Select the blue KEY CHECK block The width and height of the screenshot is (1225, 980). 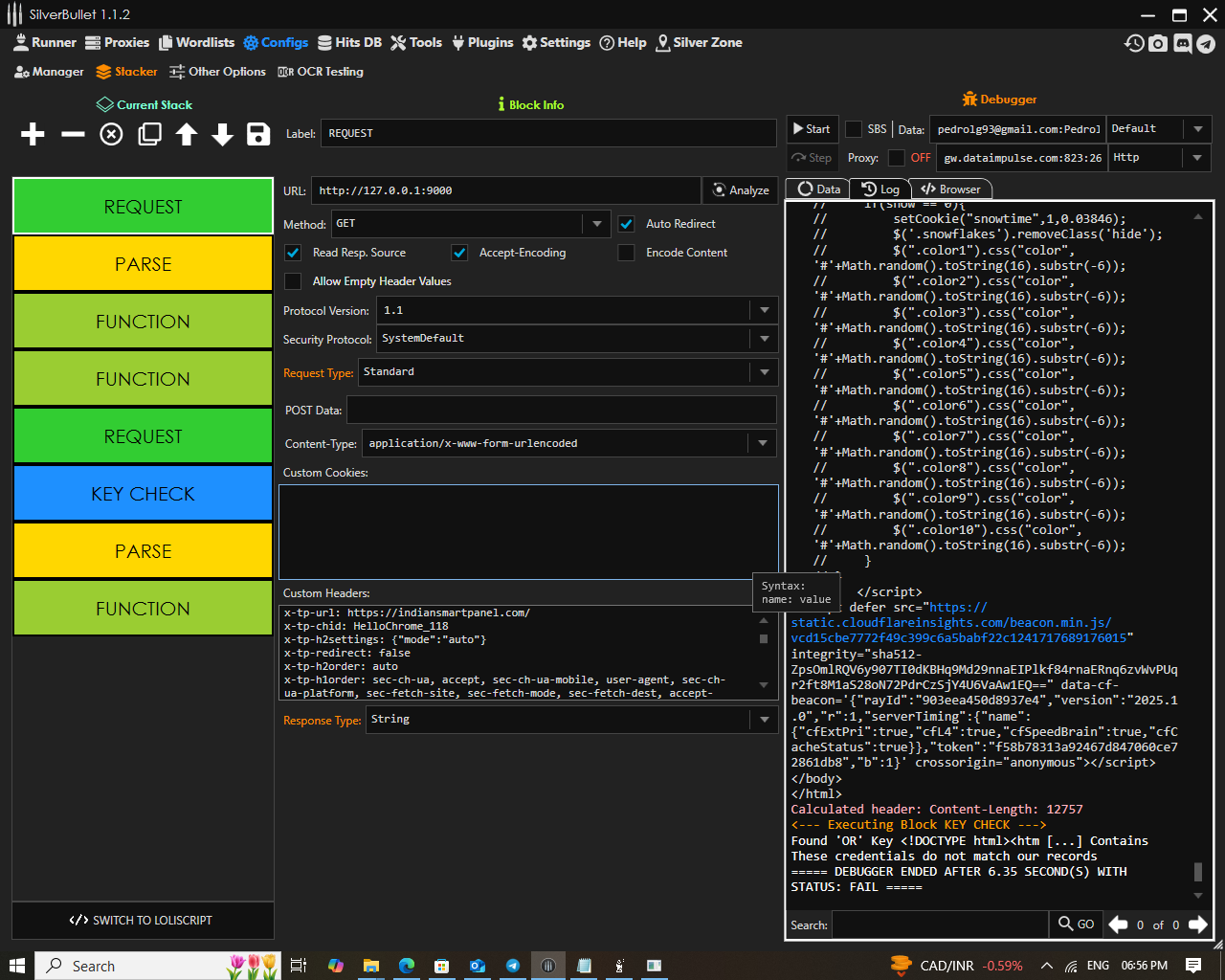(x=143, y=494)
